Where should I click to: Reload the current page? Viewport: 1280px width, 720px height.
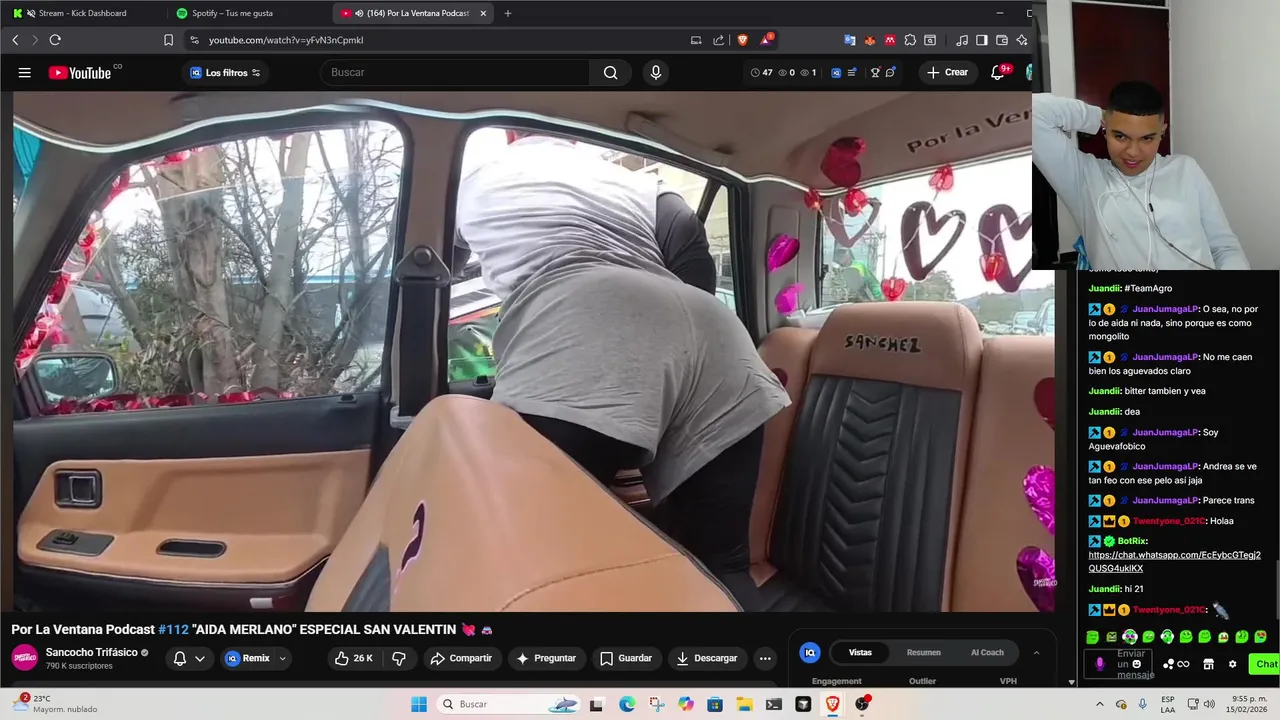pyautogui.click(x=55, y=40)
